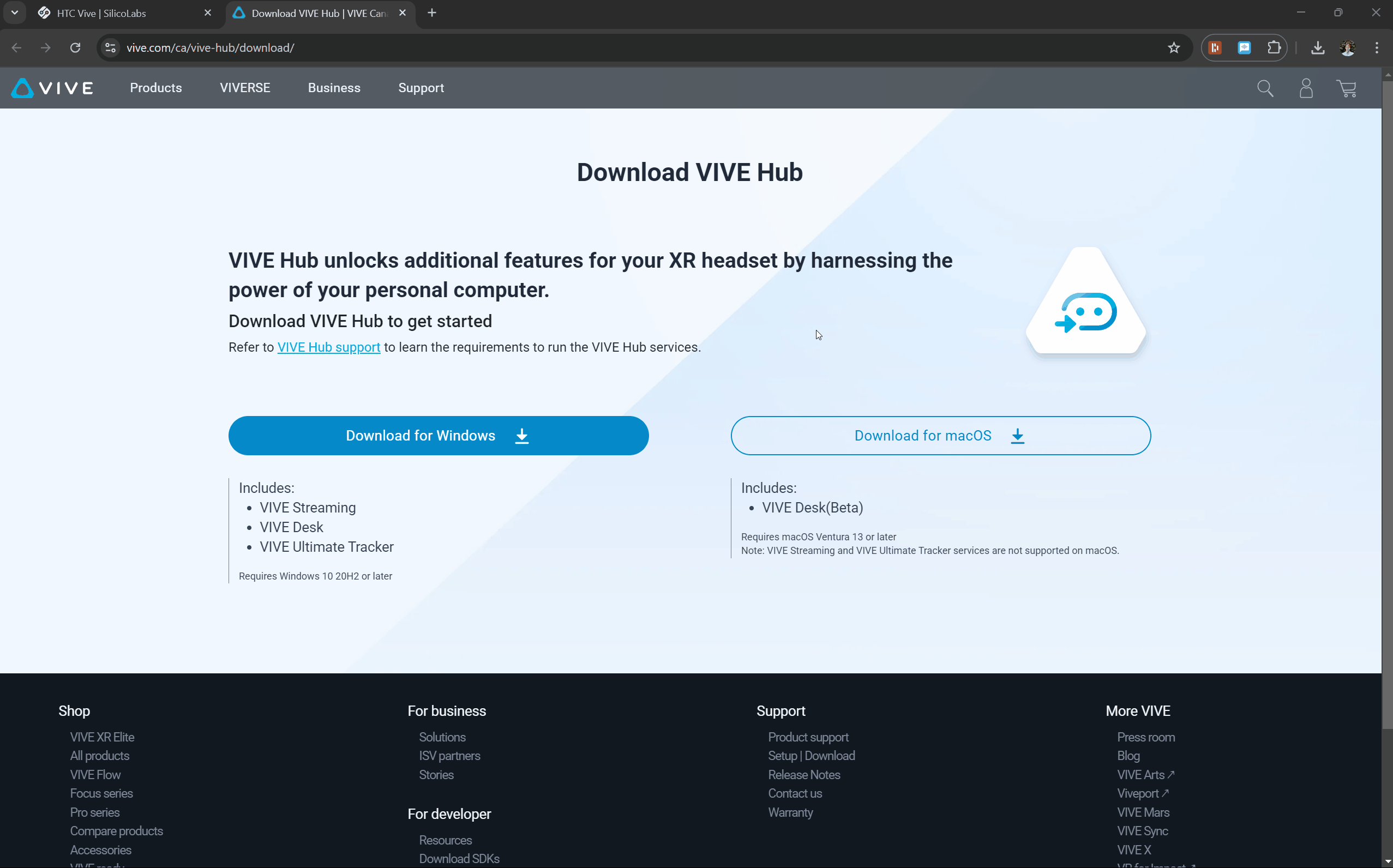The width and height of the screenshot is (1393, 868).
Task: Open VIVE Flow footer link
Action: point(95,775)
